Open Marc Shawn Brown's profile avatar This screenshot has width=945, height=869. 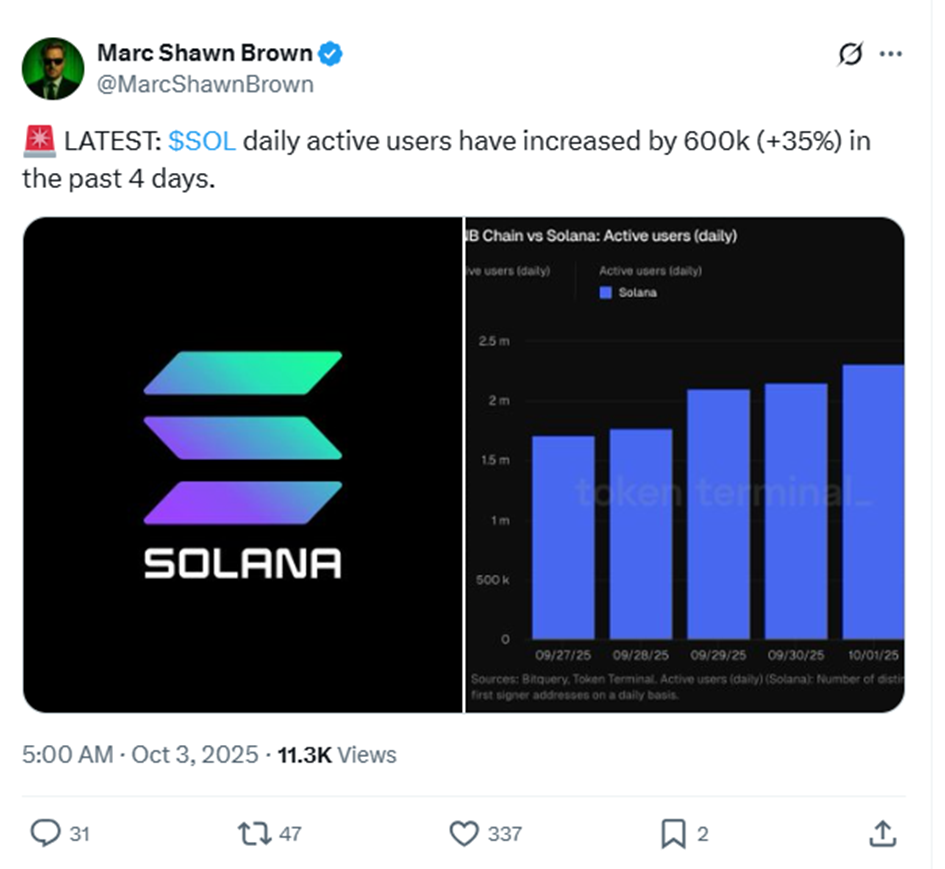53,69
